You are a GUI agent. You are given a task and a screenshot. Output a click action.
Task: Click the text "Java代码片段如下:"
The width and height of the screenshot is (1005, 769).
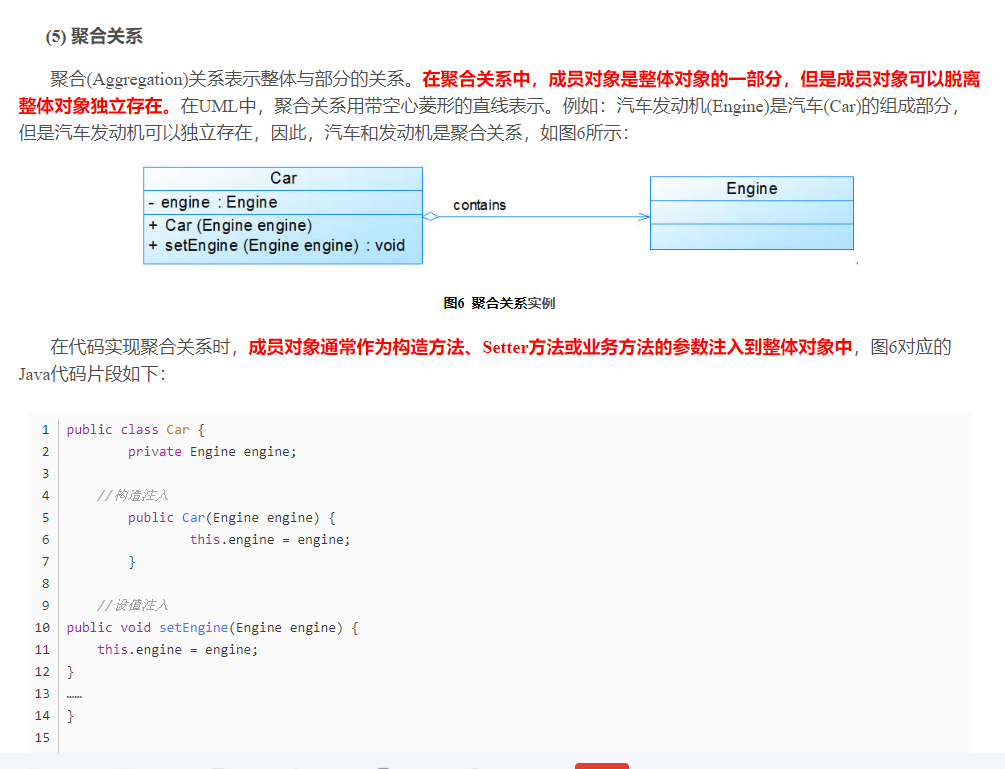[x=92, y=374]
